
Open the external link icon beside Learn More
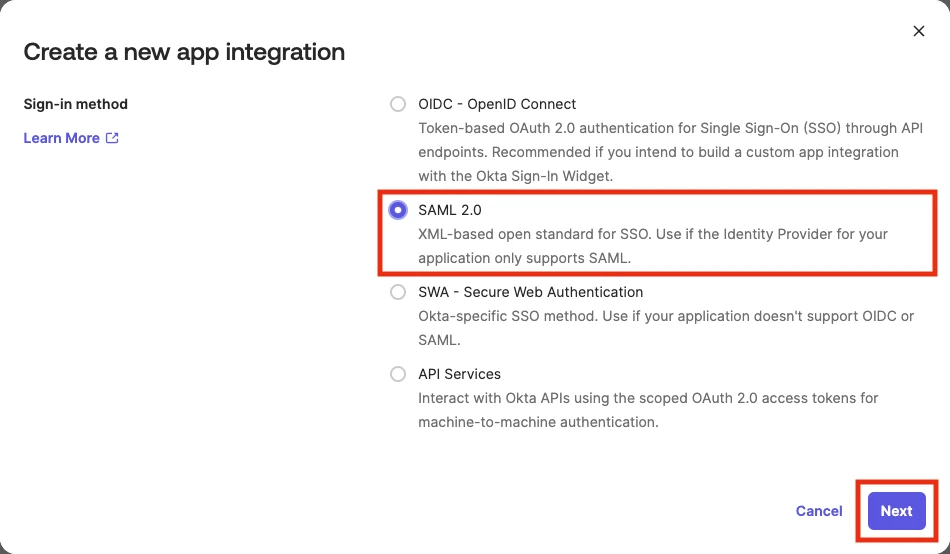point(112,138)
